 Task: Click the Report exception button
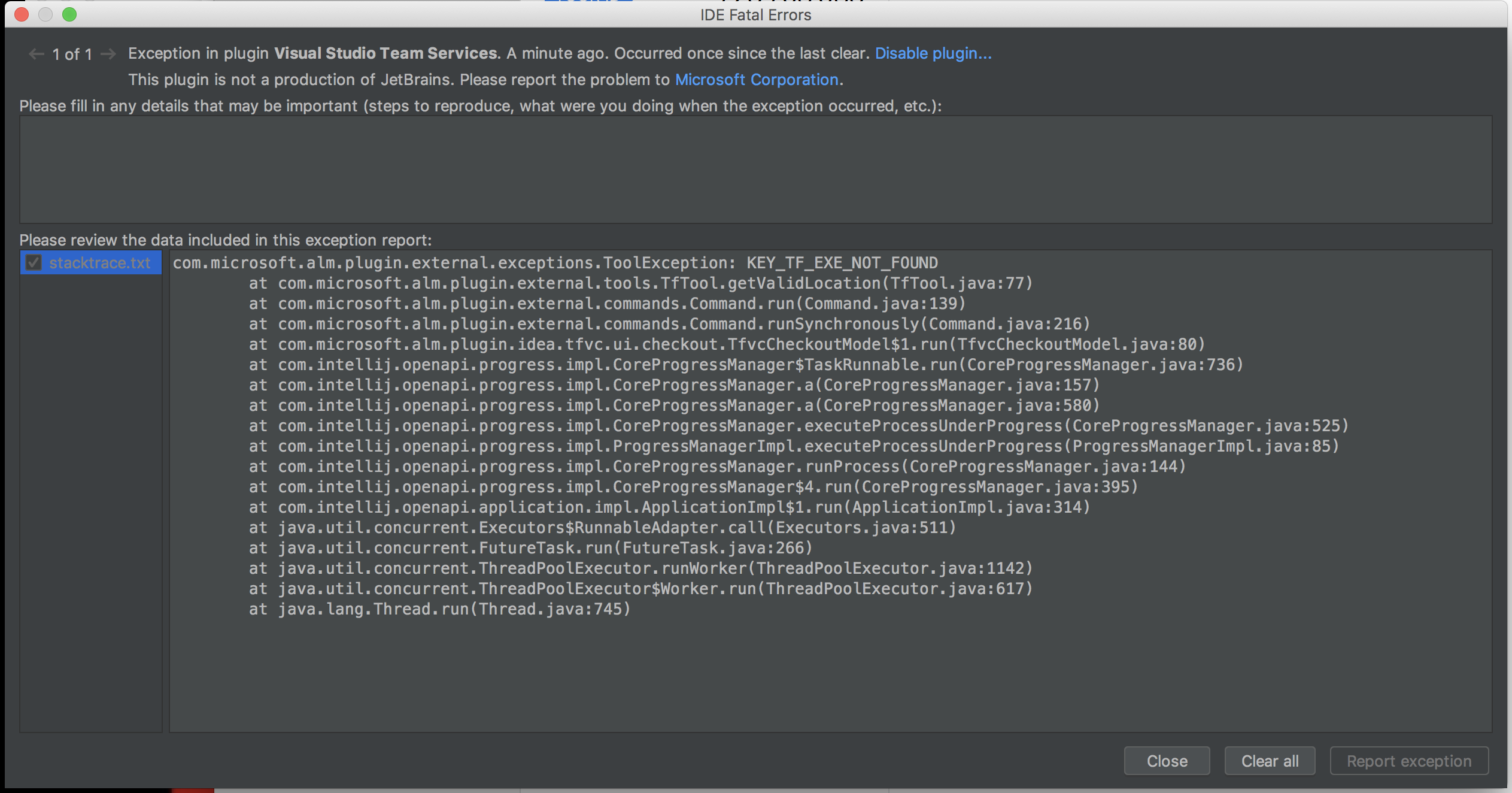(1408, 761)
